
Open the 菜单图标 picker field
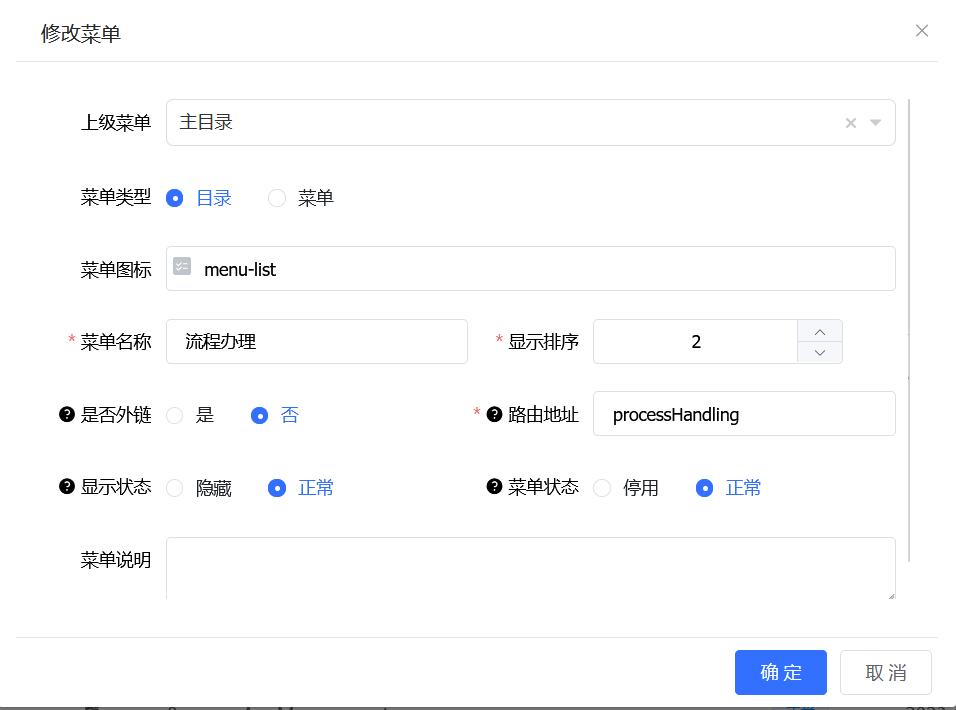(530, 269)
